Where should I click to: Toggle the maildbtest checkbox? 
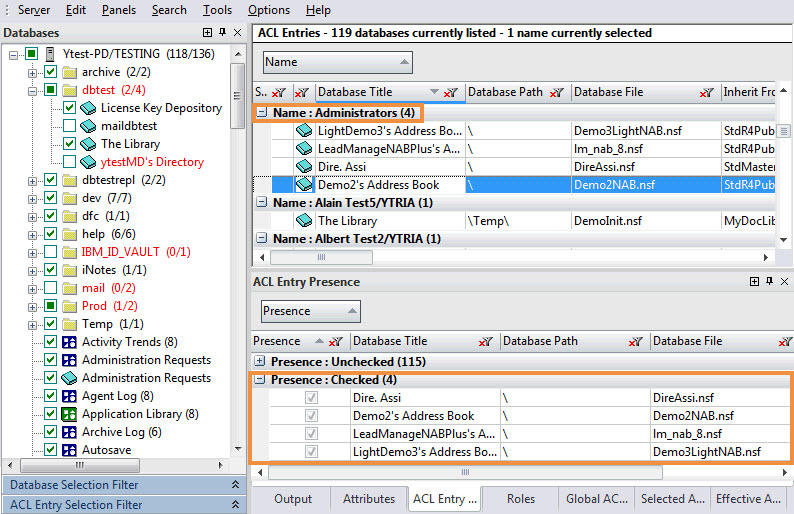click(69, 126)
